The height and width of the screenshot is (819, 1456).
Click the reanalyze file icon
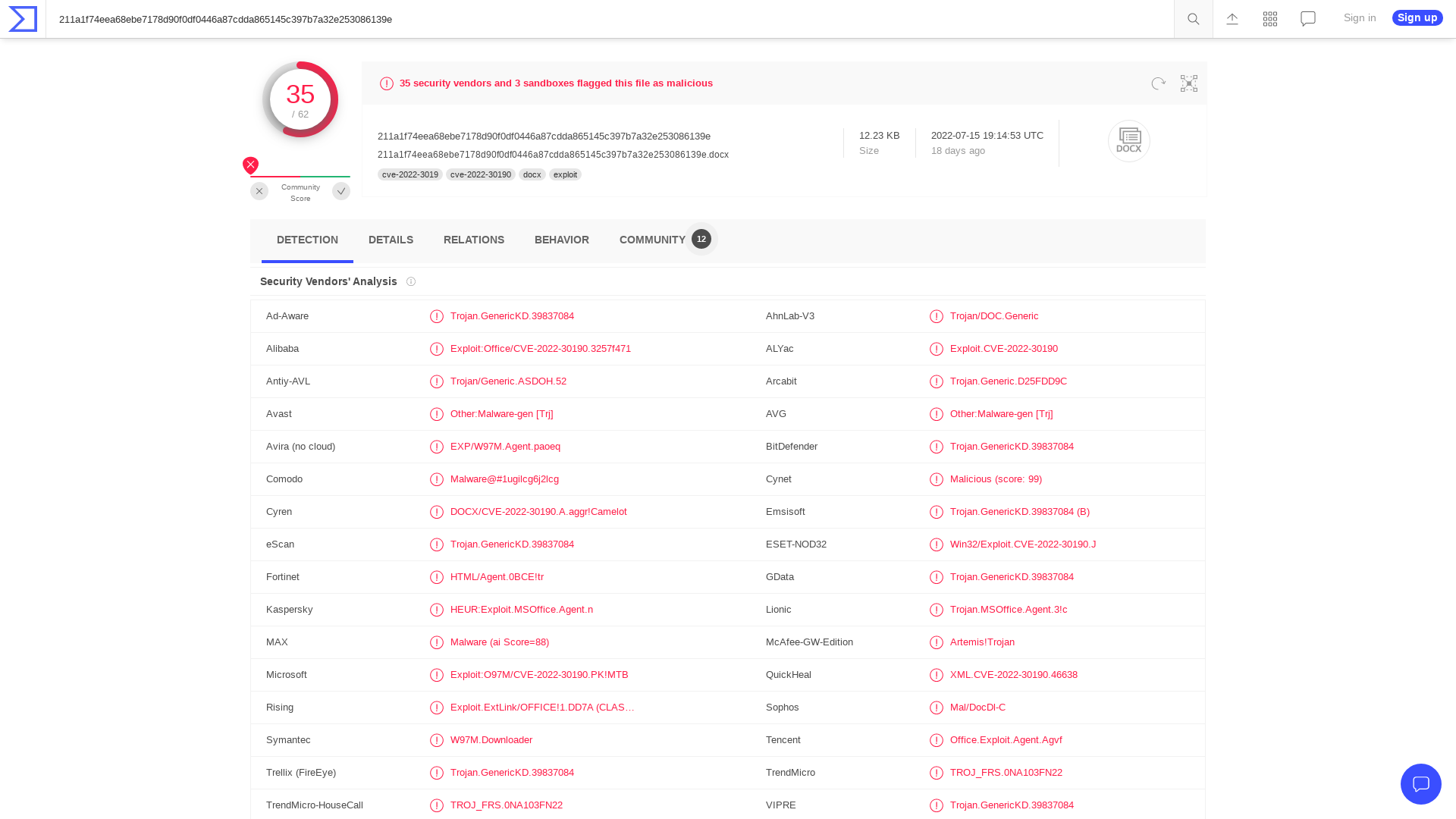point(1158,83)
